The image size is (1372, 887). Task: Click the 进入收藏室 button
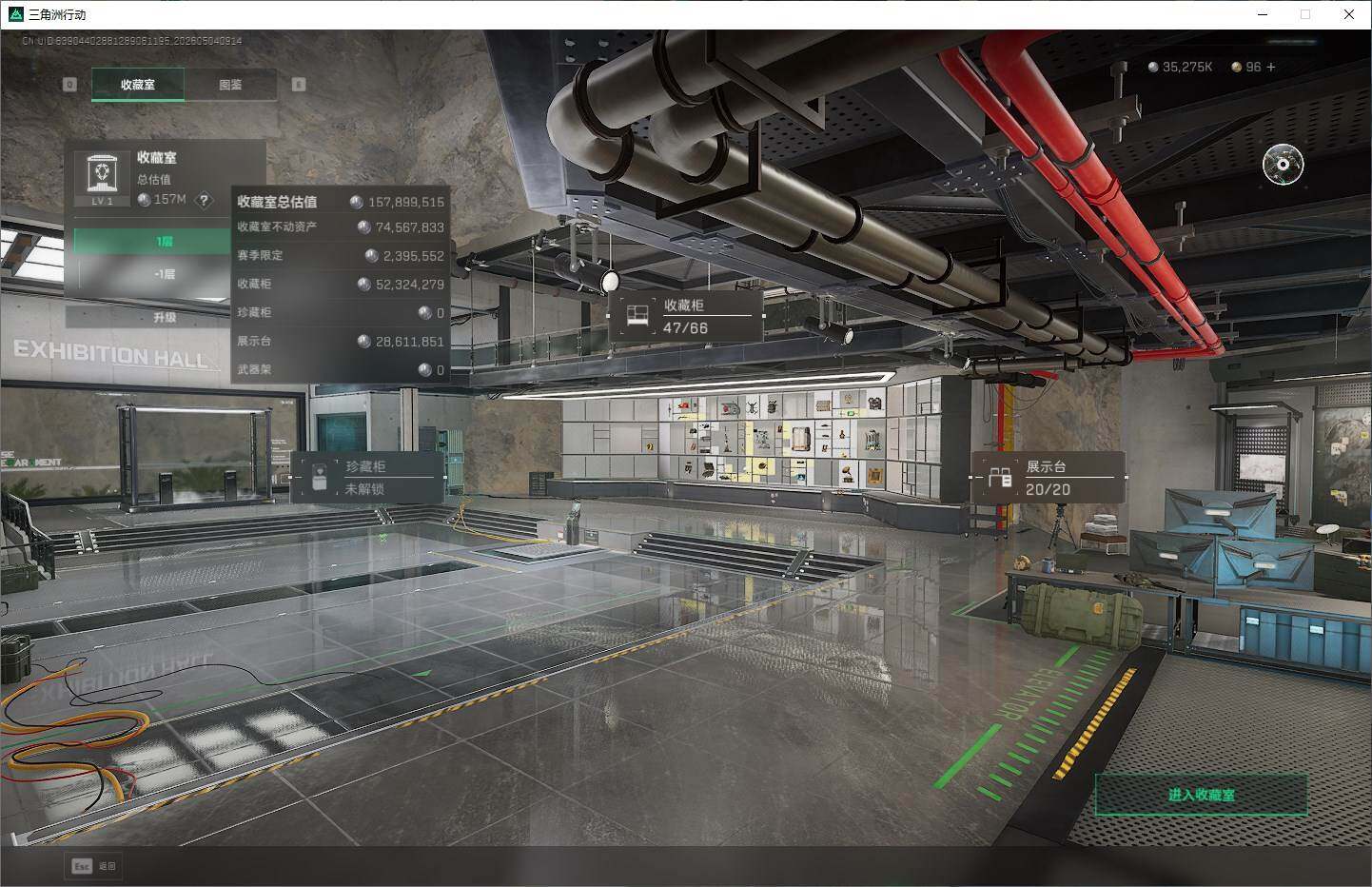(x=1201, y=795)
